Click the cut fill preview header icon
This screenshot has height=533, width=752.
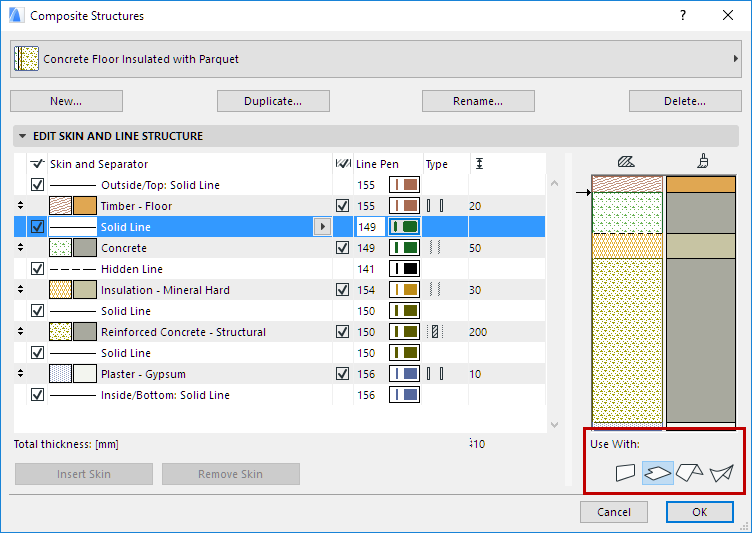tap(626, 162)
